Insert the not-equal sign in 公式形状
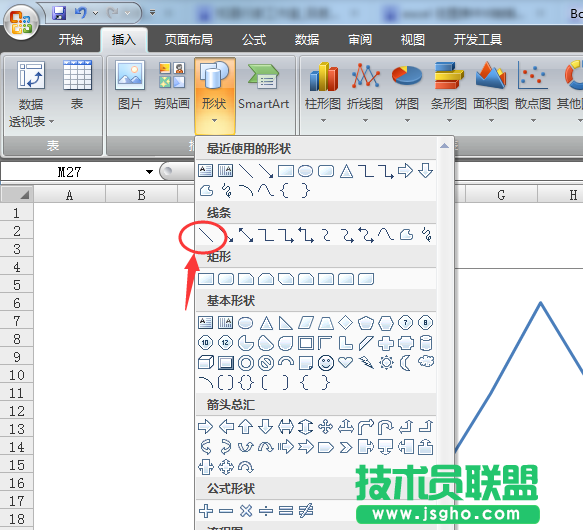 click(x=306, y=511)
